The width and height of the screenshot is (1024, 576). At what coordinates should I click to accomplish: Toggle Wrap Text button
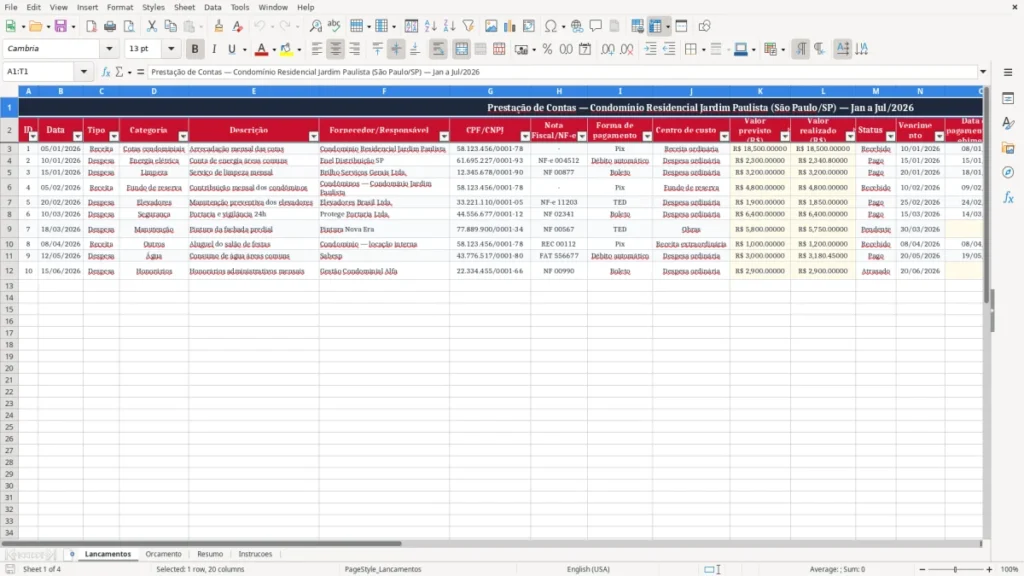438,49
